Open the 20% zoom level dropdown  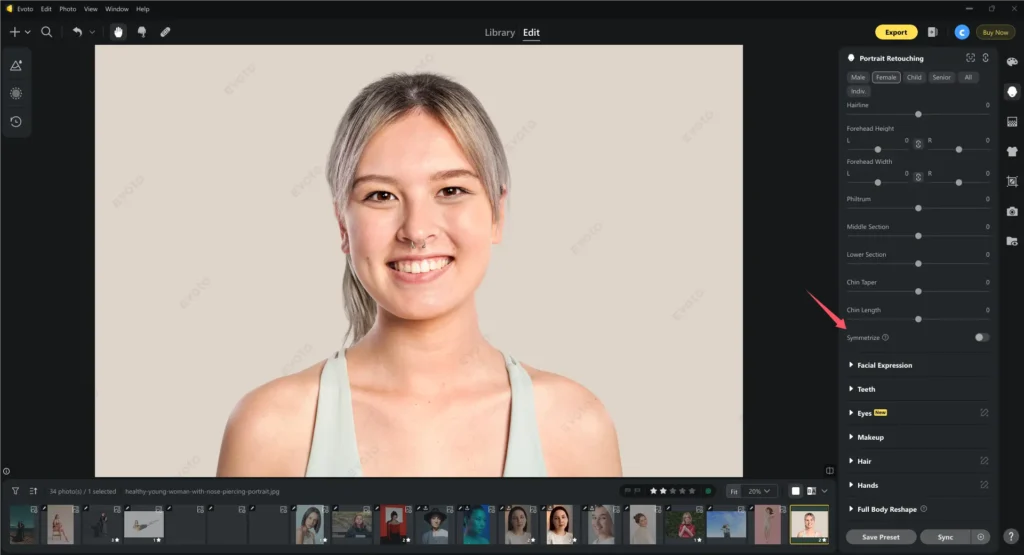pos(761,491)
